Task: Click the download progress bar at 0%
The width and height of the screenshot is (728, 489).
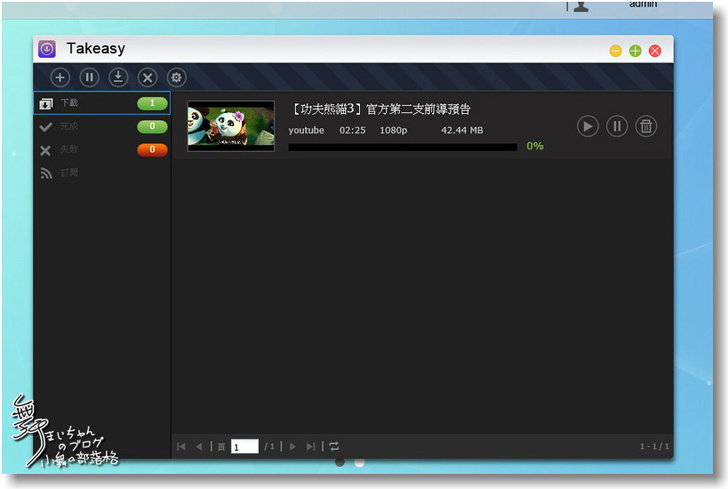Action: click(402, 147)
